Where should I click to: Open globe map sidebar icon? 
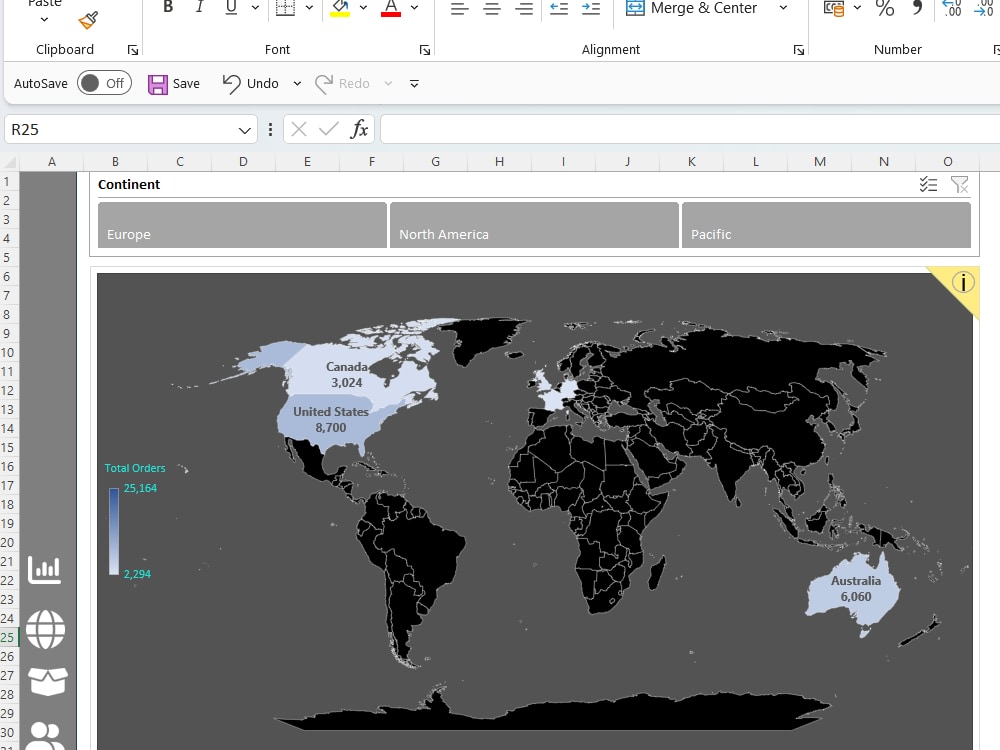(x=45, y=629)
